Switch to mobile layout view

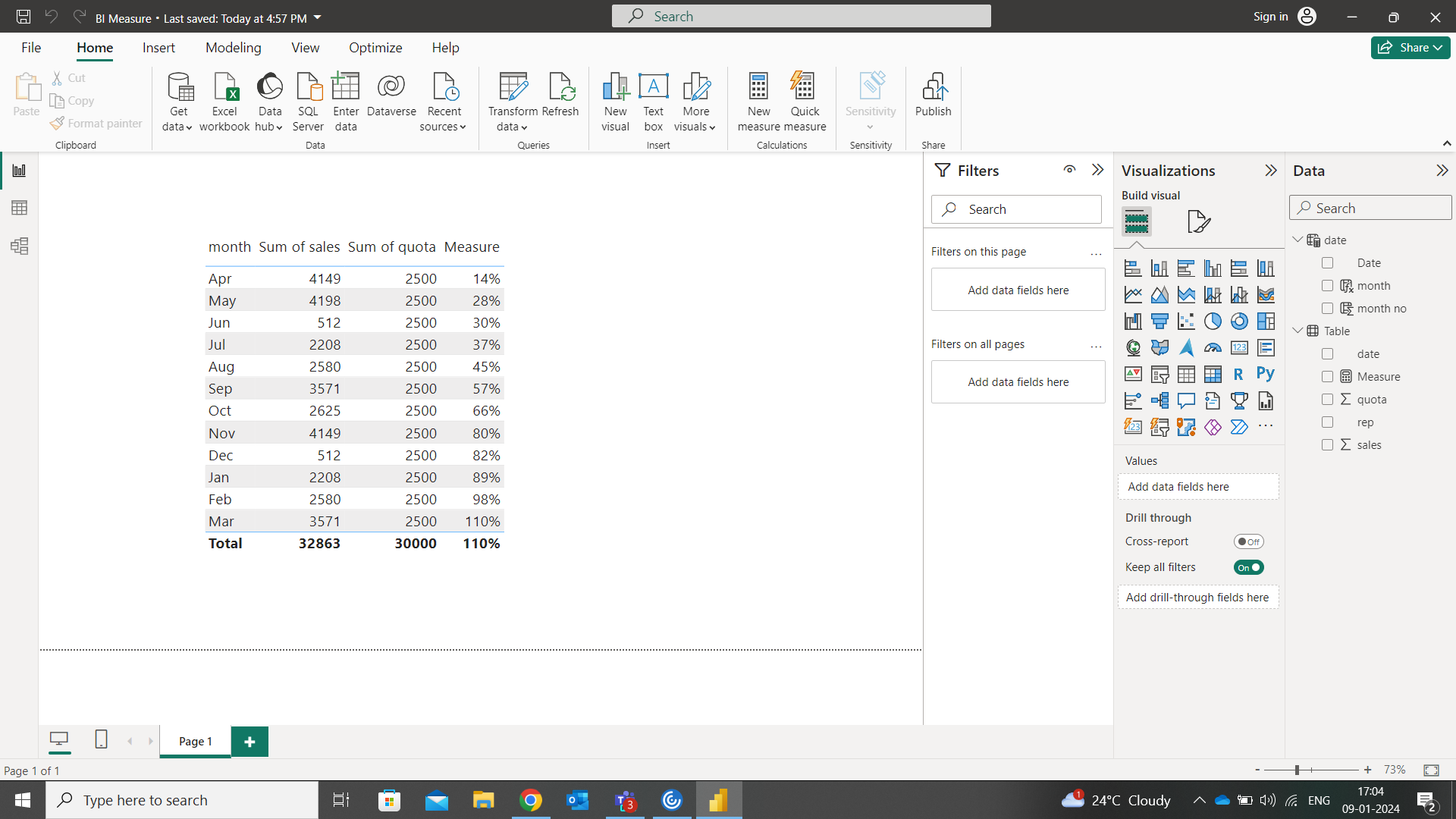[101, 739]
